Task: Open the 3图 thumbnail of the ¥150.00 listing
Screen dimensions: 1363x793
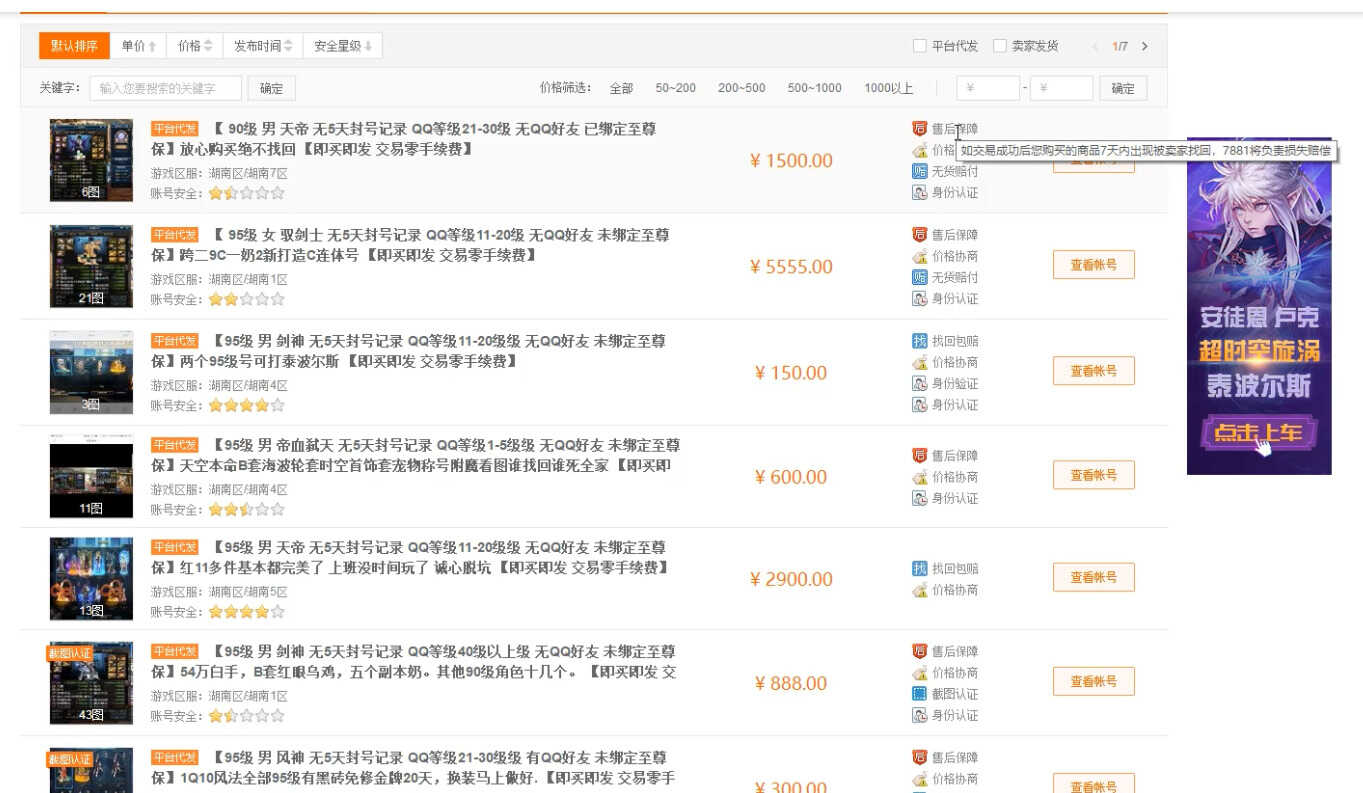Action: pos(91,372)
